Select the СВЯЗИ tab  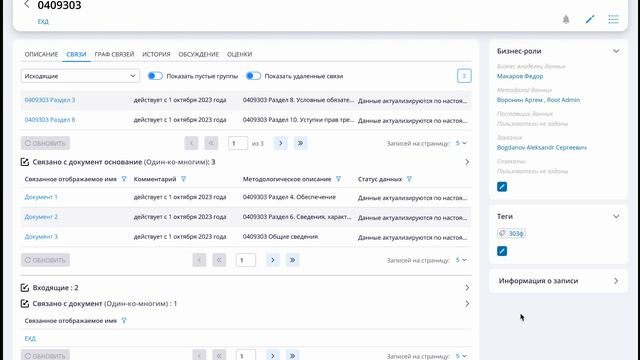[76, 54]
